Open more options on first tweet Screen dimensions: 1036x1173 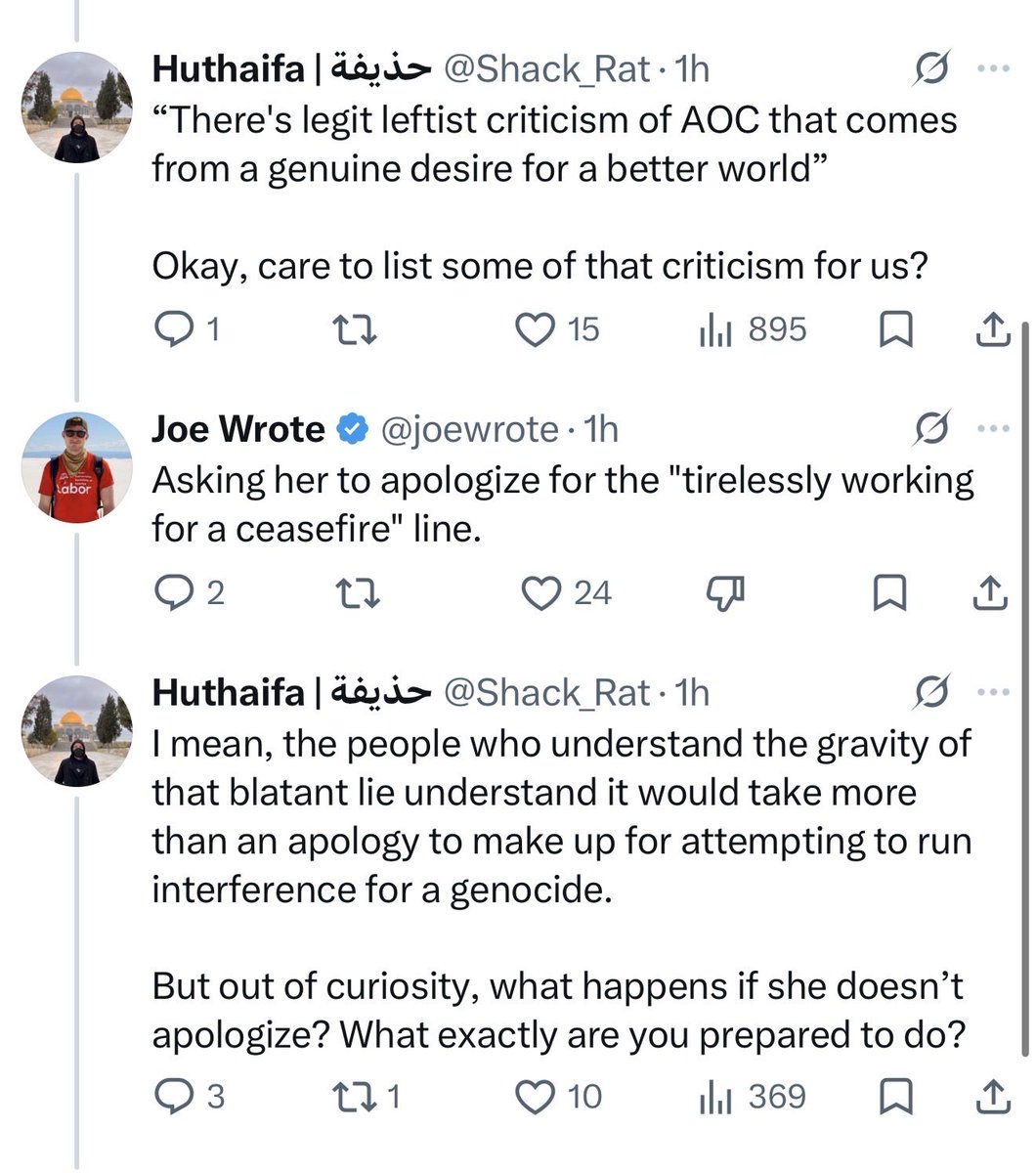click(993, 68)
